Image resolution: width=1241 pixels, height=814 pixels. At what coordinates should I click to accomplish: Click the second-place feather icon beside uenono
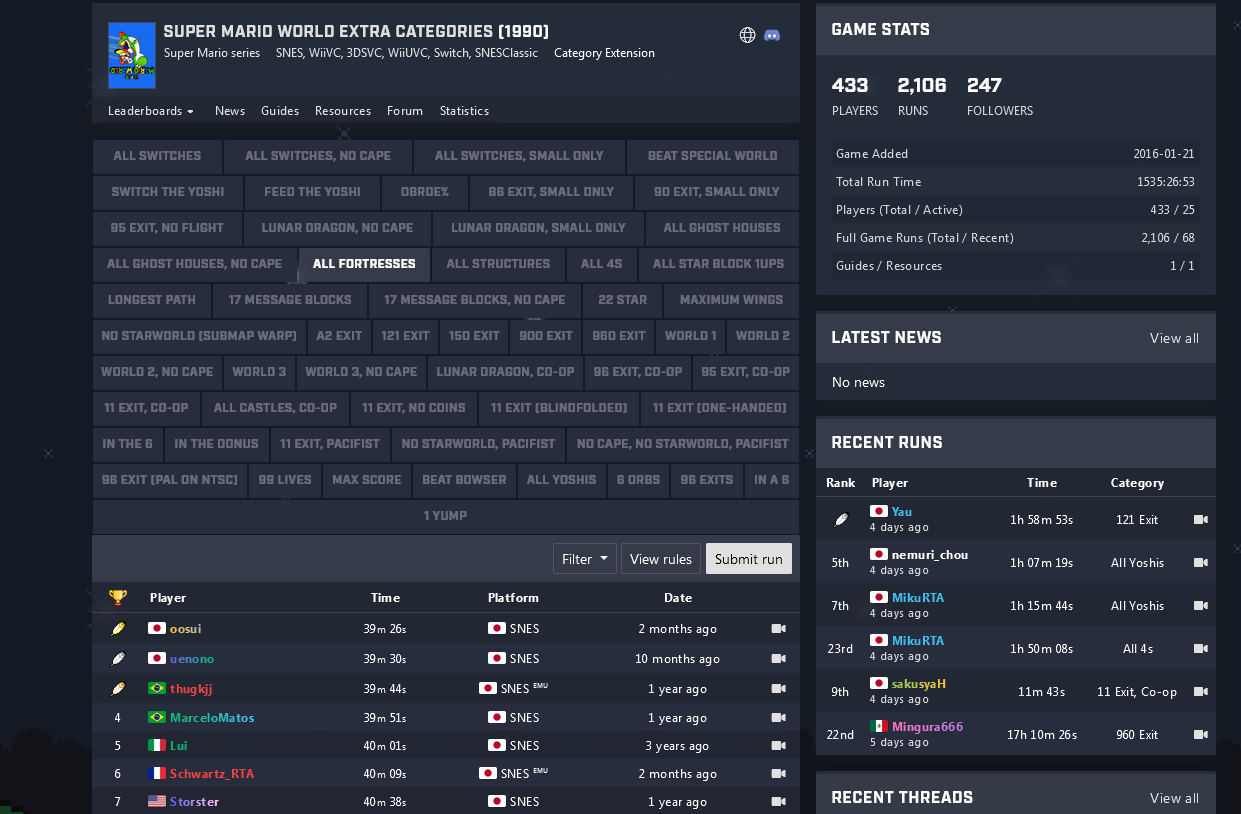pos(118,659)
